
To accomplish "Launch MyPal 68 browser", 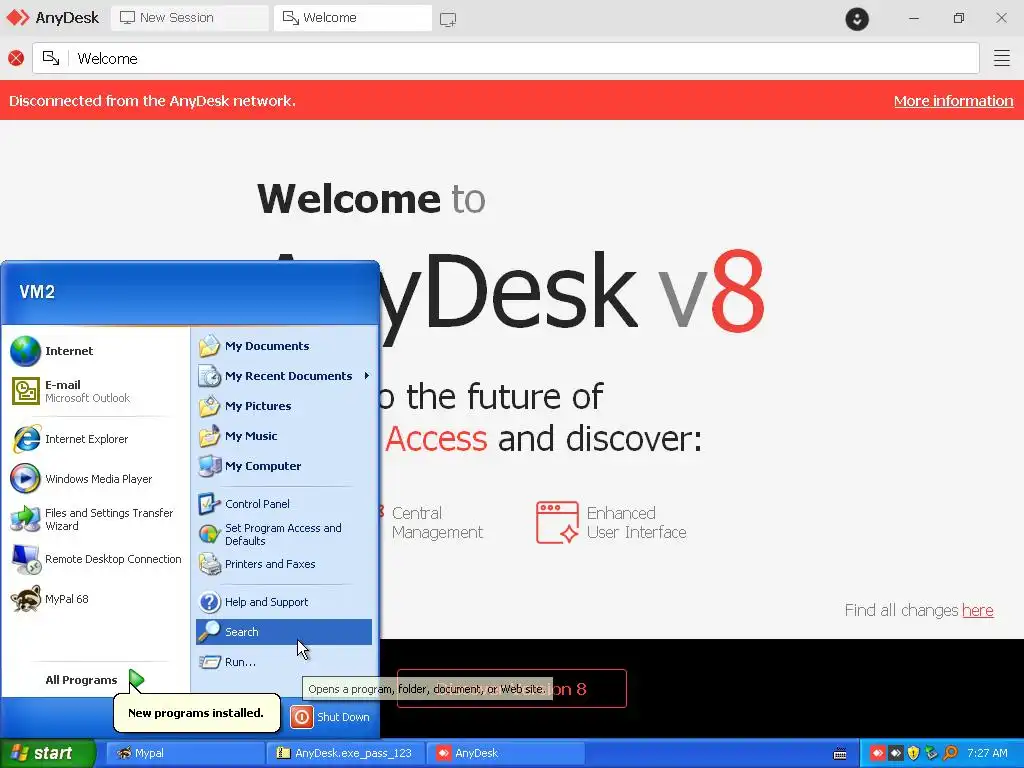I will [x=96, y=599].
